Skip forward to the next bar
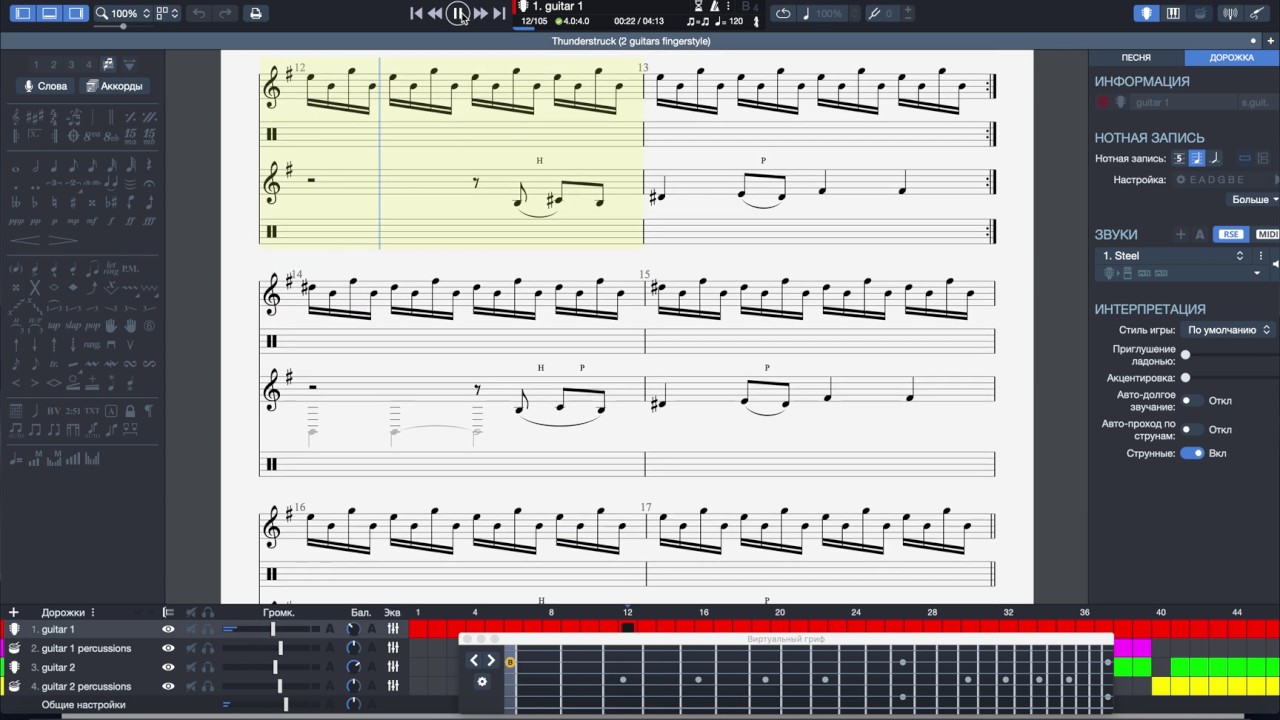1280x720 pixels. 480,13
